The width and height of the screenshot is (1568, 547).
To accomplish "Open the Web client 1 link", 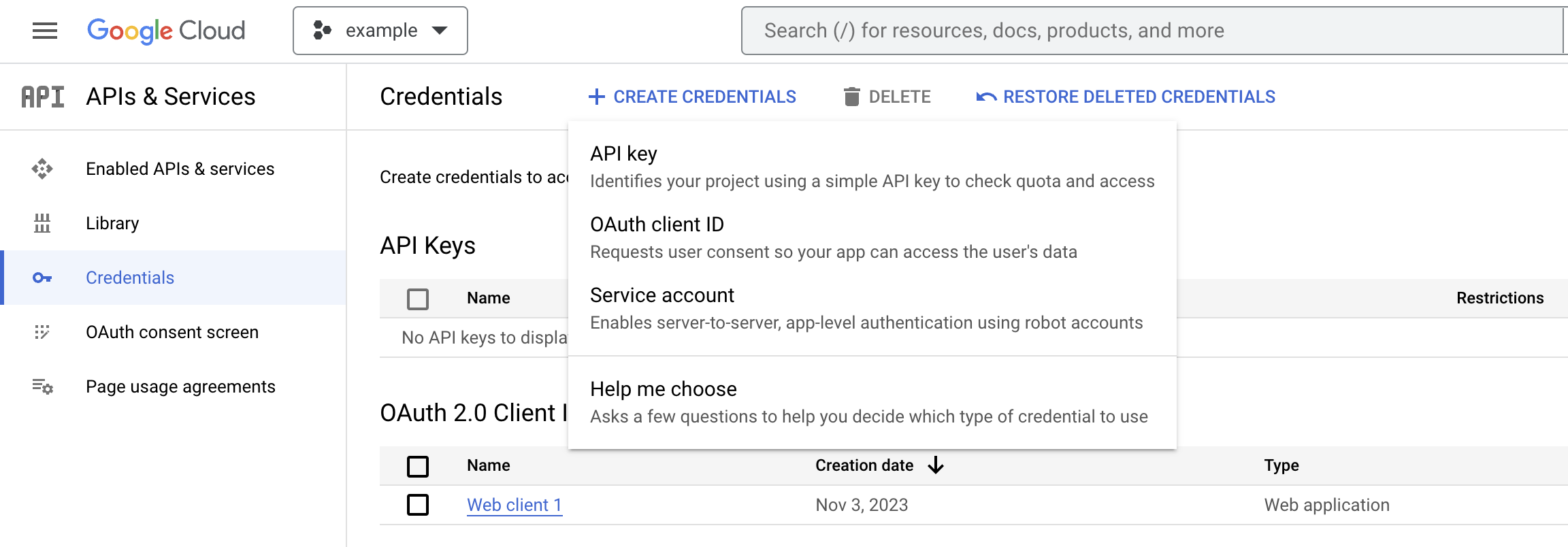I will pyautogui.click(x=514, y=505).
